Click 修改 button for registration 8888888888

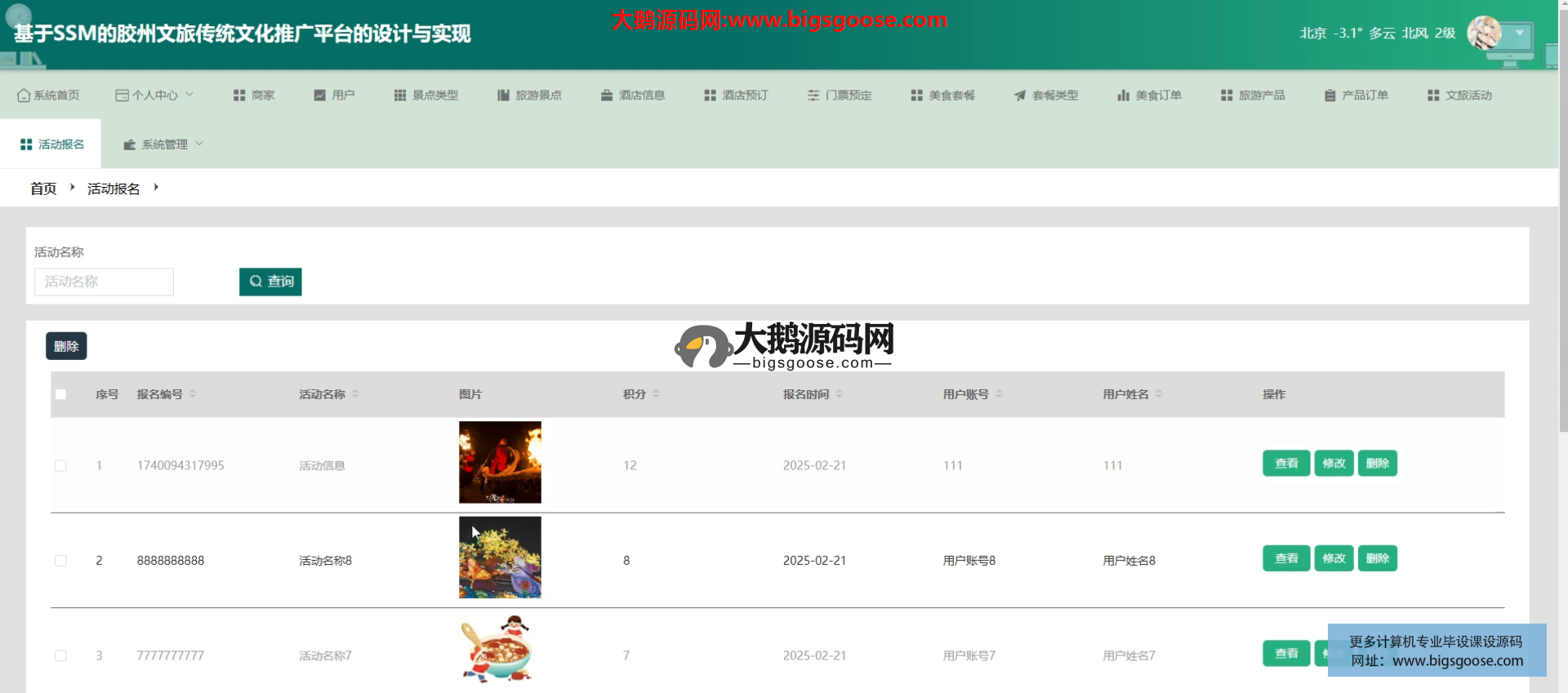(x=1334, y=558)
